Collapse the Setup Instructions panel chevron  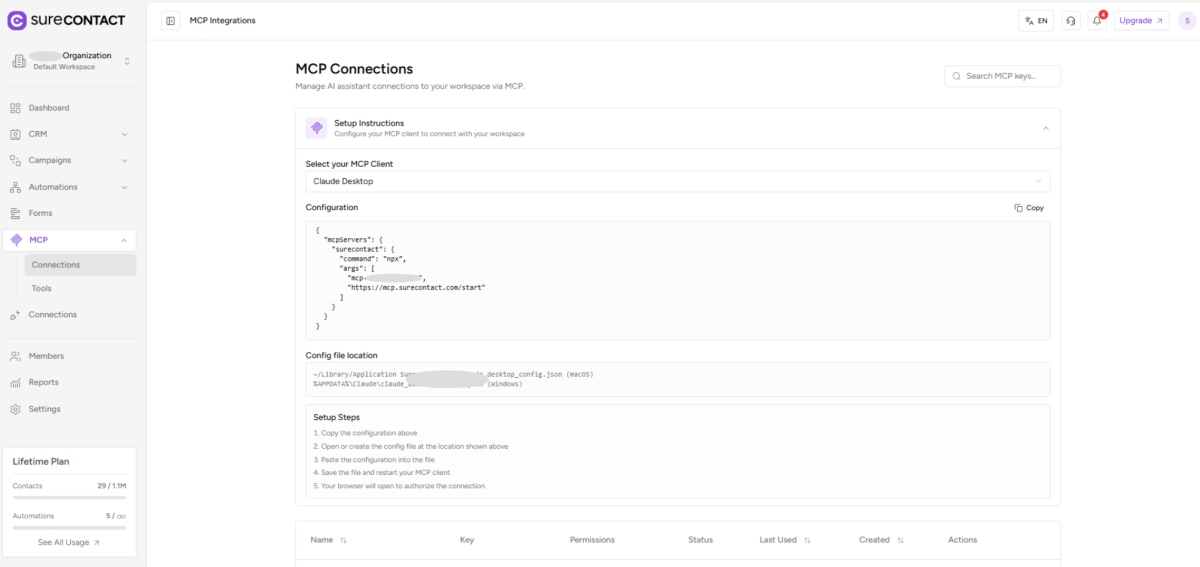(1045, 128)
